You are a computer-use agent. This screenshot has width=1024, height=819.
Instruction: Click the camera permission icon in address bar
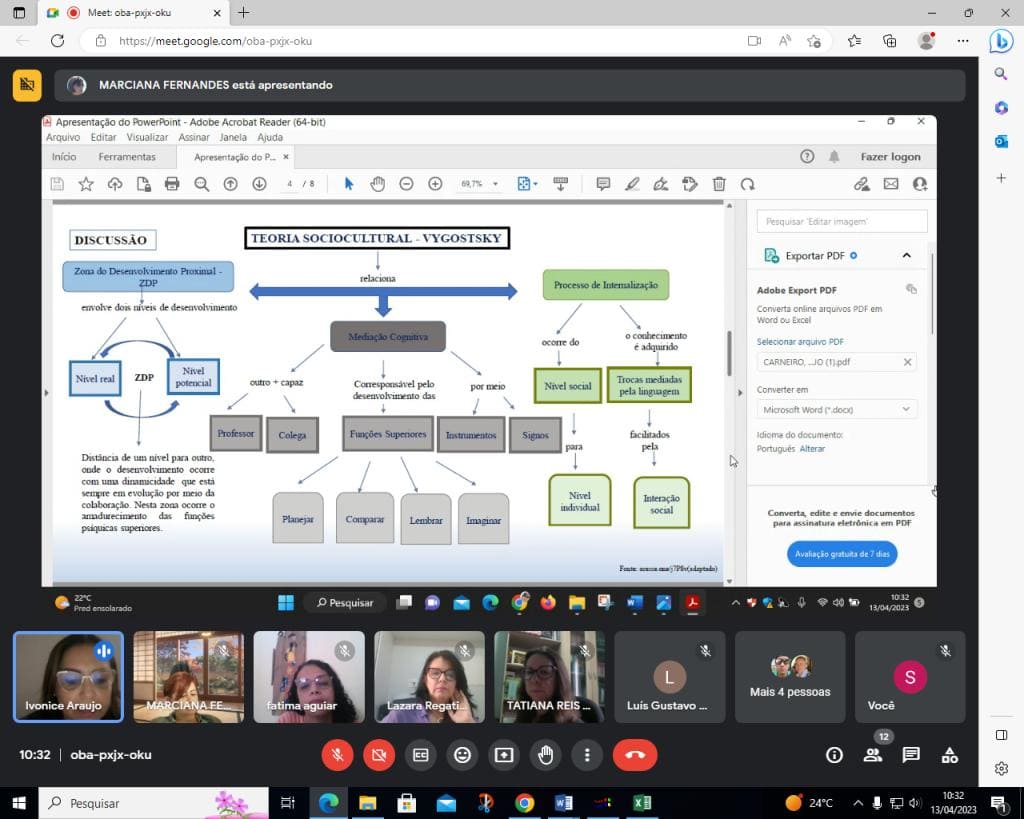pyautogui.click(x=754, y=41)
